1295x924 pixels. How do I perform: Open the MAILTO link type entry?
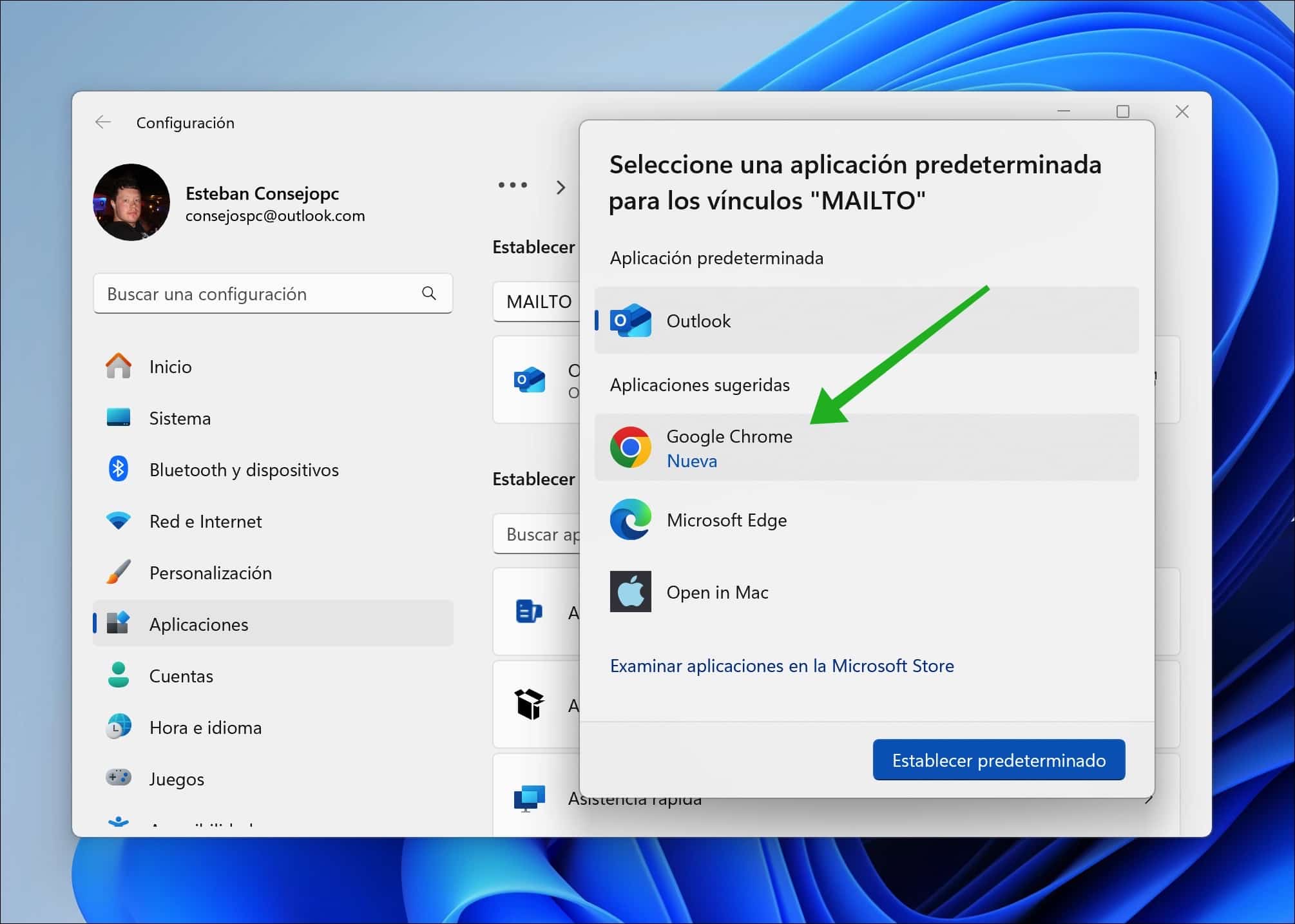point(539,302)
